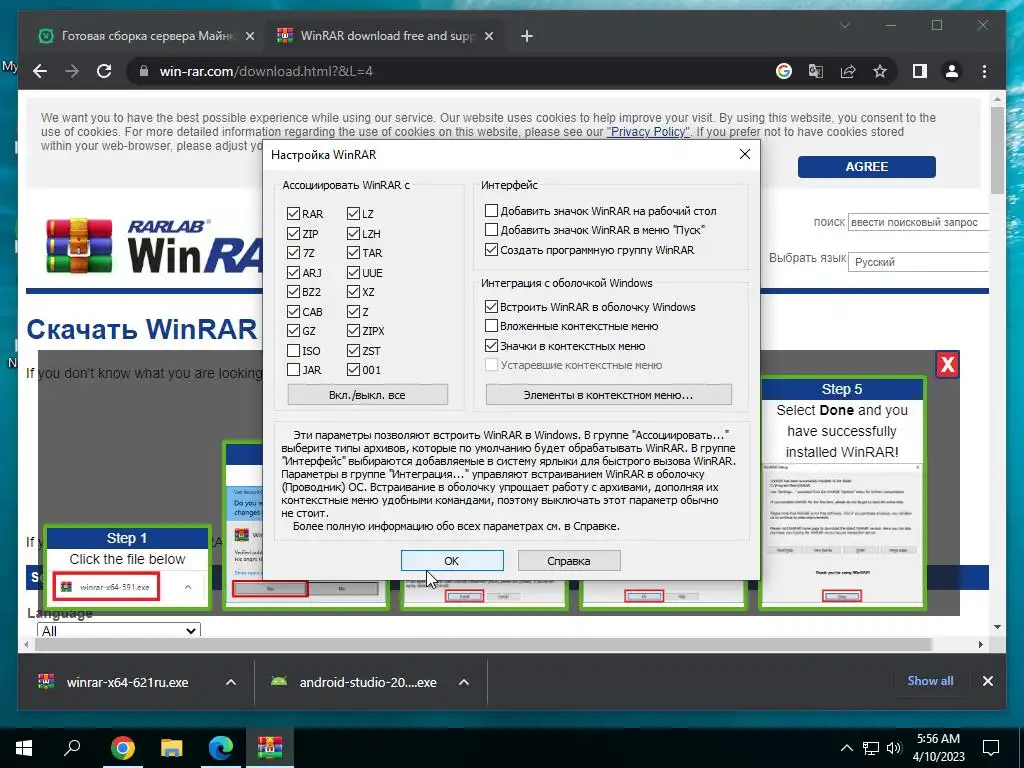The height and width of the screenshot is (768, 1024).
Task: Open the Windows Start menu
Action: 24,747
